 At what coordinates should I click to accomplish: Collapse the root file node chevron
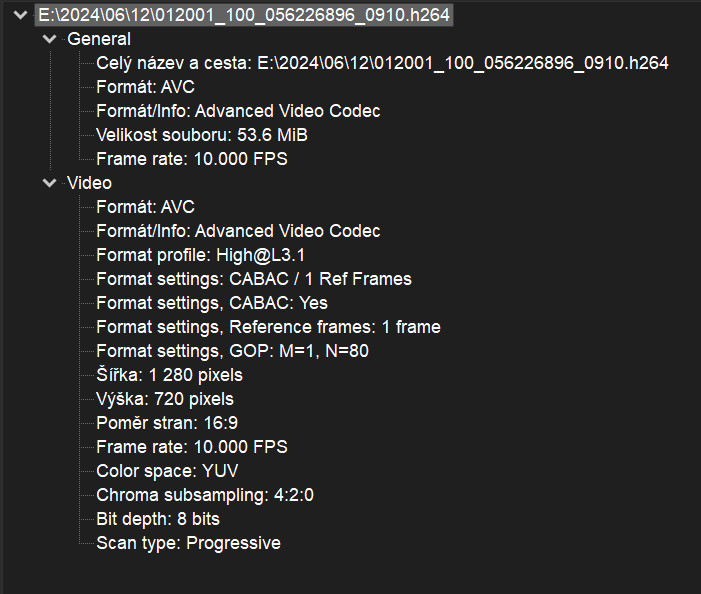click(20, 16)
